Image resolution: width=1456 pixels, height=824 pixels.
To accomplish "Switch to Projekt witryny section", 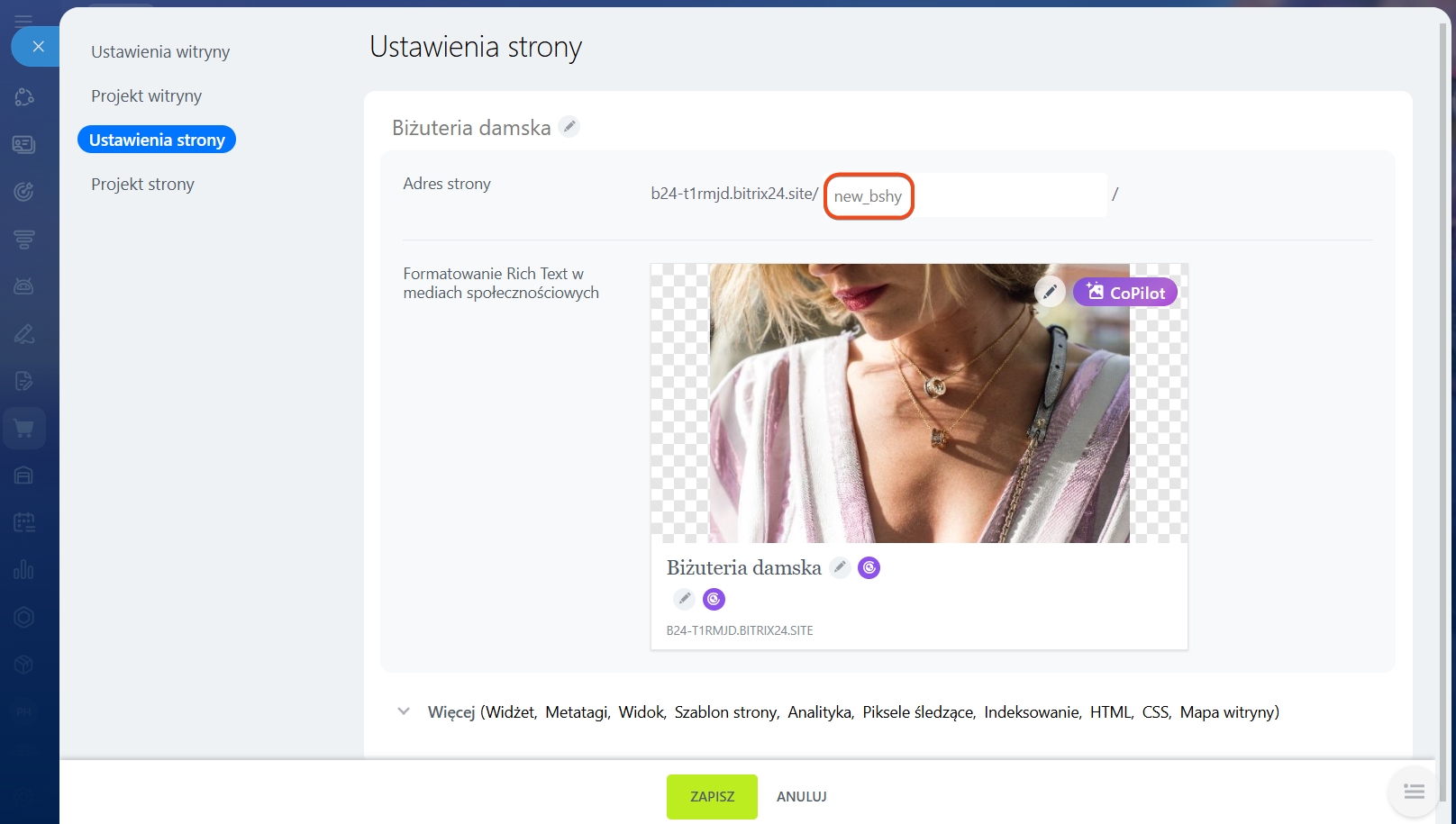I will click(146, 96).
